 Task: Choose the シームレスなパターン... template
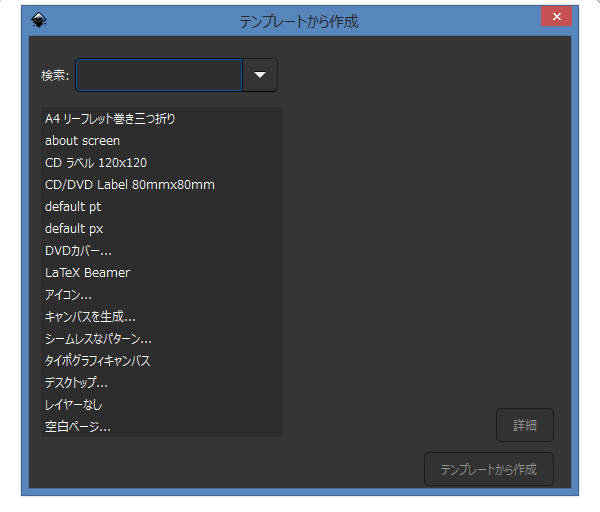[161, 339]
